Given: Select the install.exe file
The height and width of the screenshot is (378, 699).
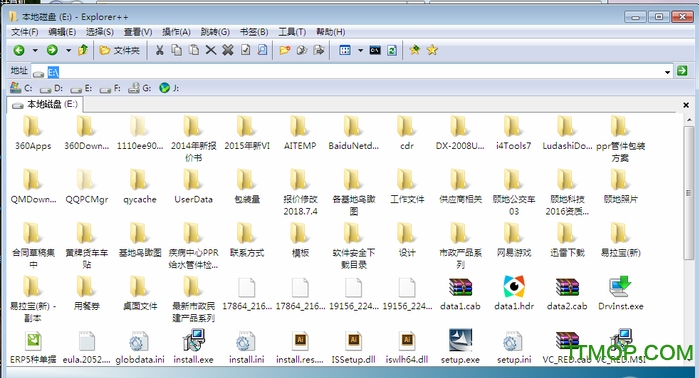Looking at the screenshot, I should tap(193, 347).
